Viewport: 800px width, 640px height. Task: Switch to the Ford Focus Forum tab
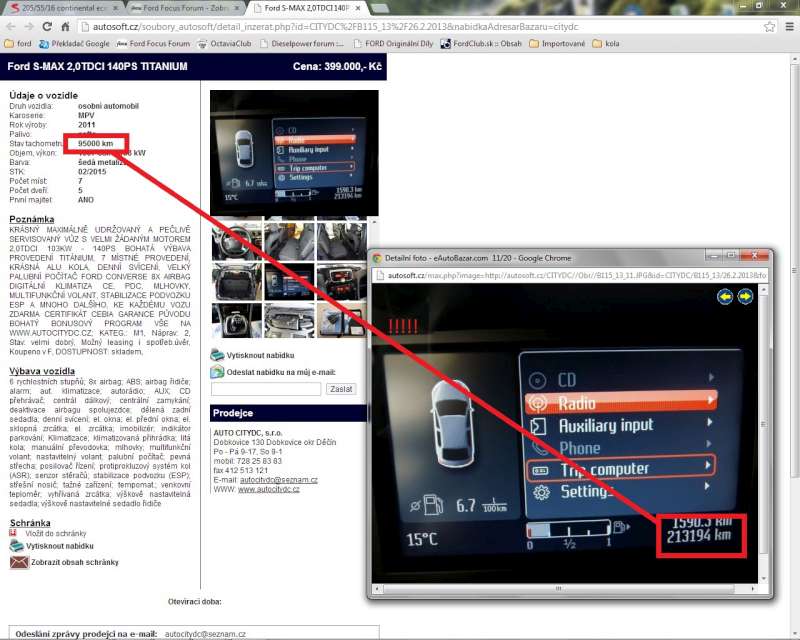point(188,8)
